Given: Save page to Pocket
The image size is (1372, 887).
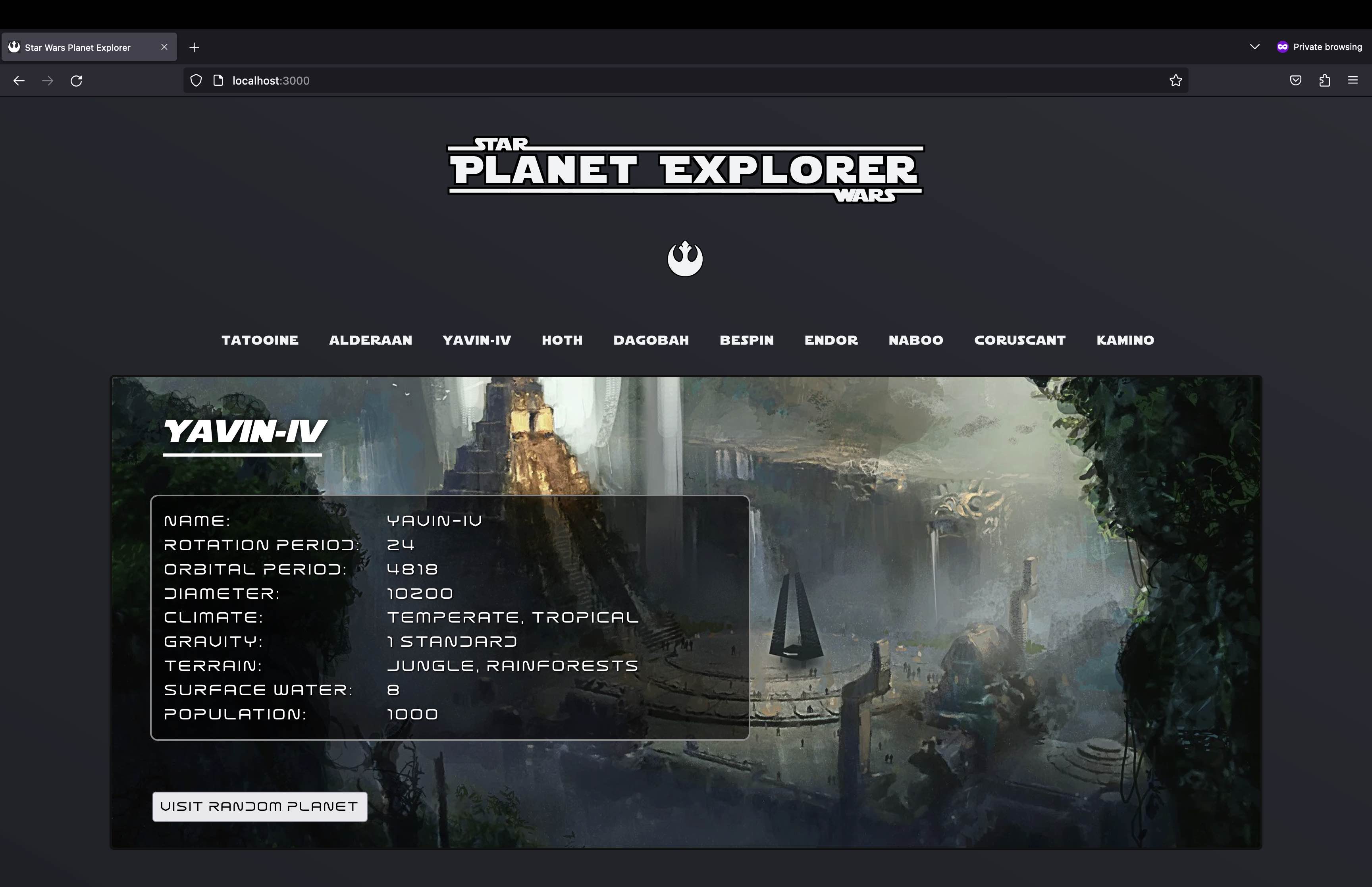Looking at the screenshot, I should (1295, 81).
